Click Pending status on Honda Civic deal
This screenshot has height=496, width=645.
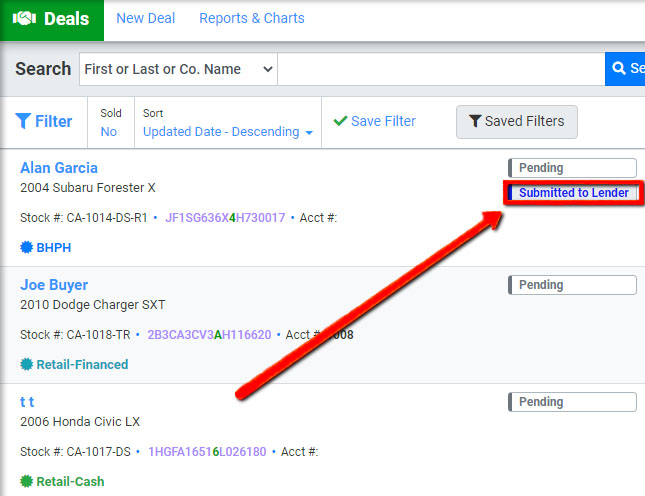click(572, 402)
